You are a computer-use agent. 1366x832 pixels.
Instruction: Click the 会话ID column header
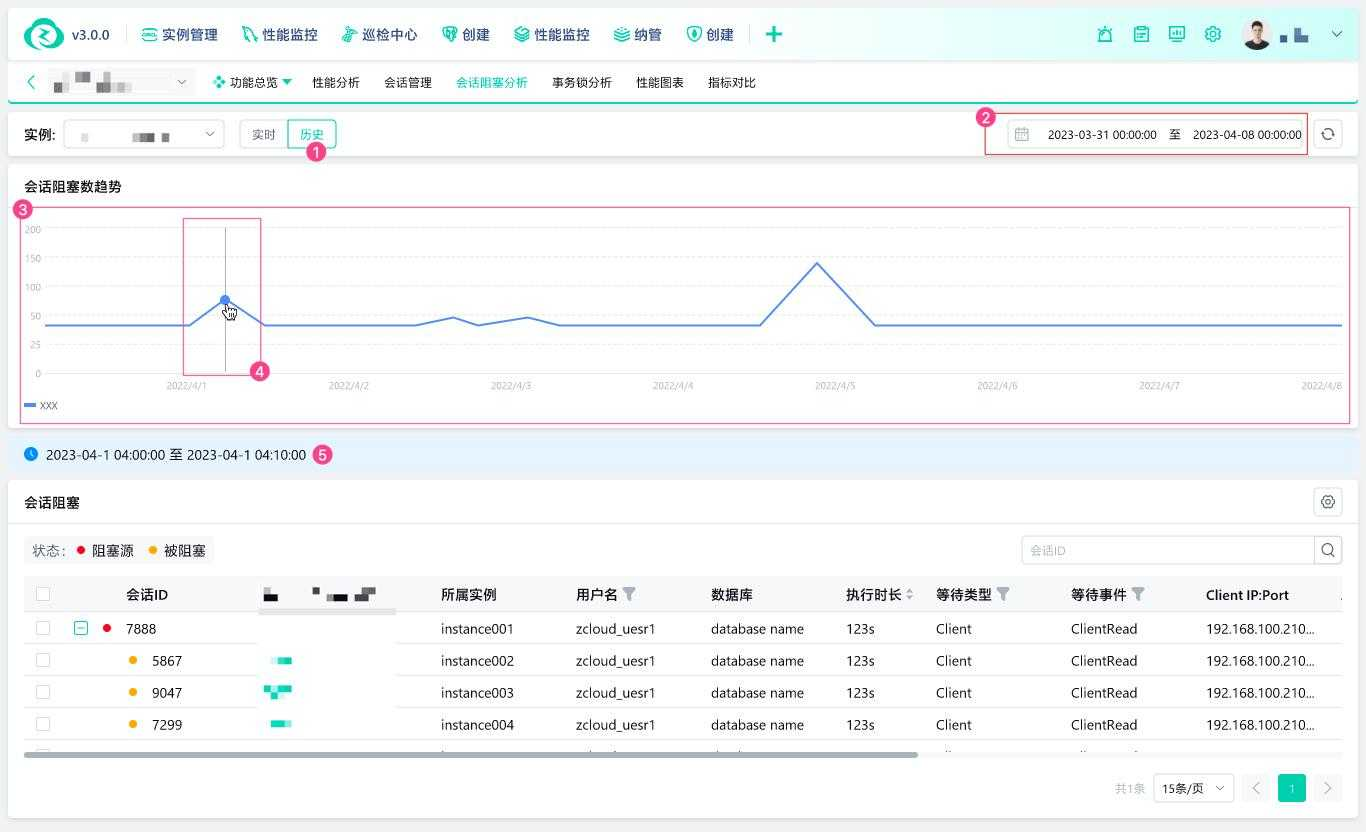(x=147, y=594)
